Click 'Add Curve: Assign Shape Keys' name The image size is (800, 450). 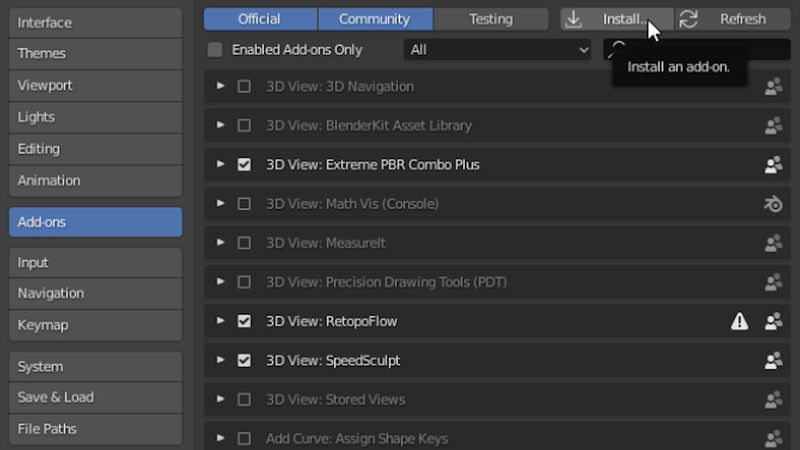pos(357,438)
